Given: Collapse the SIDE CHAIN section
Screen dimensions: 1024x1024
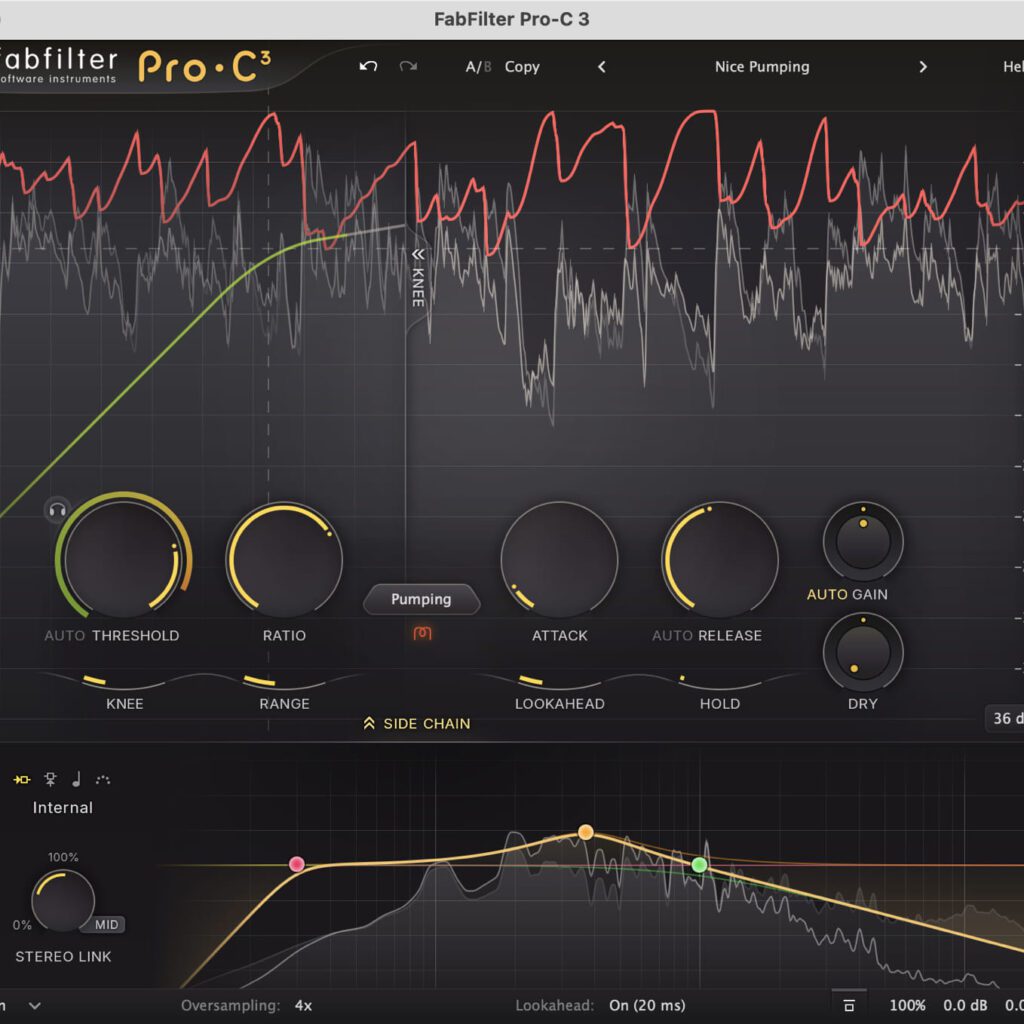Looking at the screenshot, I should tap(417, 723).
